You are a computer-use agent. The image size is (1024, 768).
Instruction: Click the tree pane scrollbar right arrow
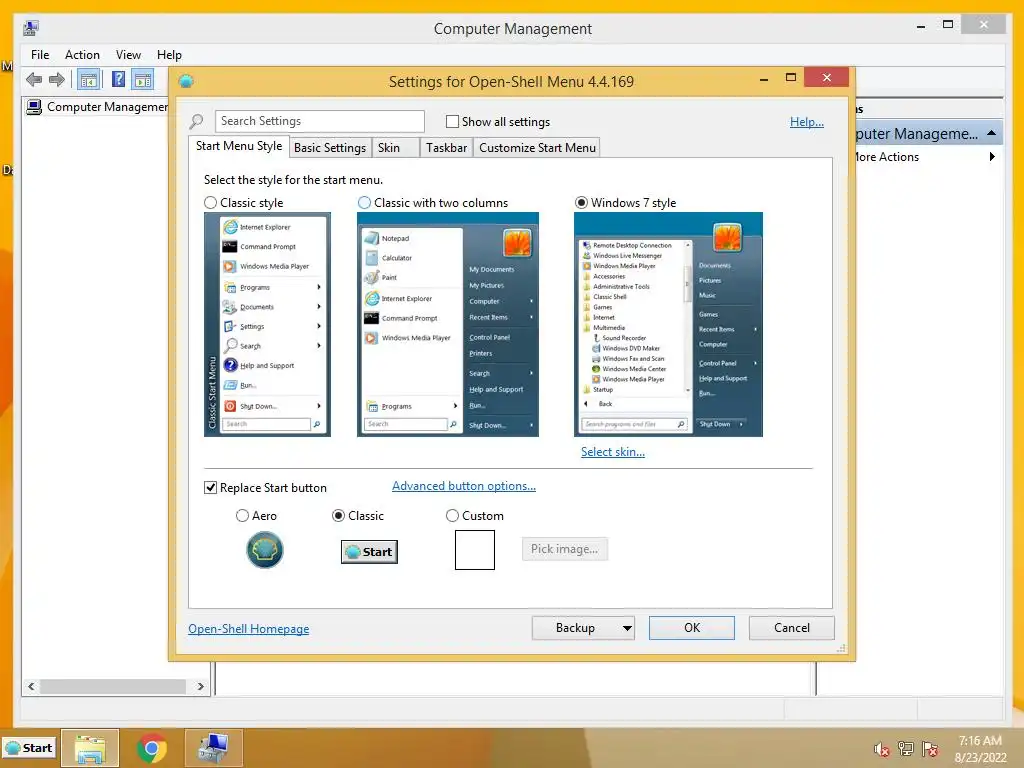coord(200,686)
